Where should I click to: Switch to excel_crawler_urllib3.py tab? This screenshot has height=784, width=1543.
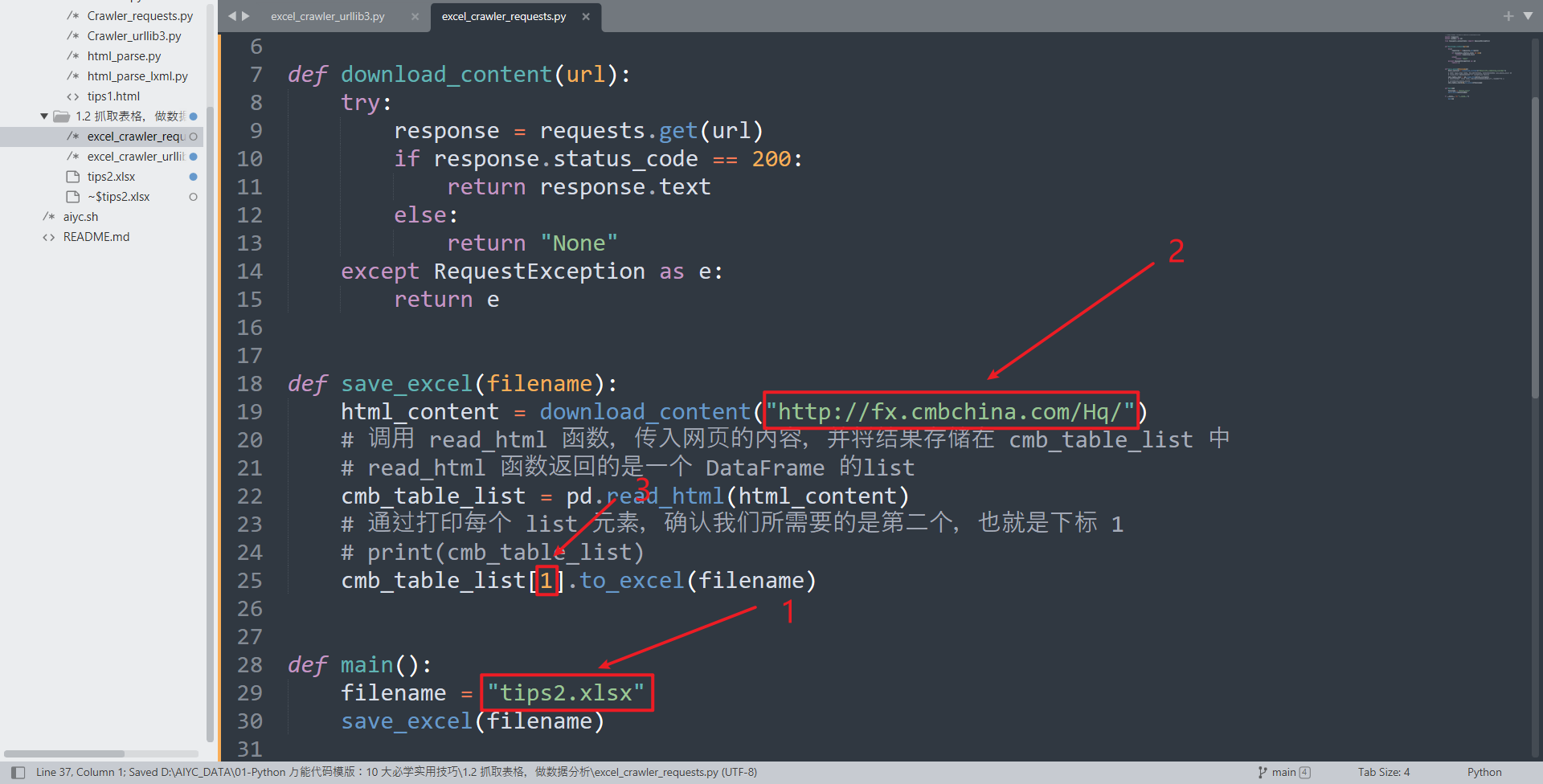tap(328, 16)
